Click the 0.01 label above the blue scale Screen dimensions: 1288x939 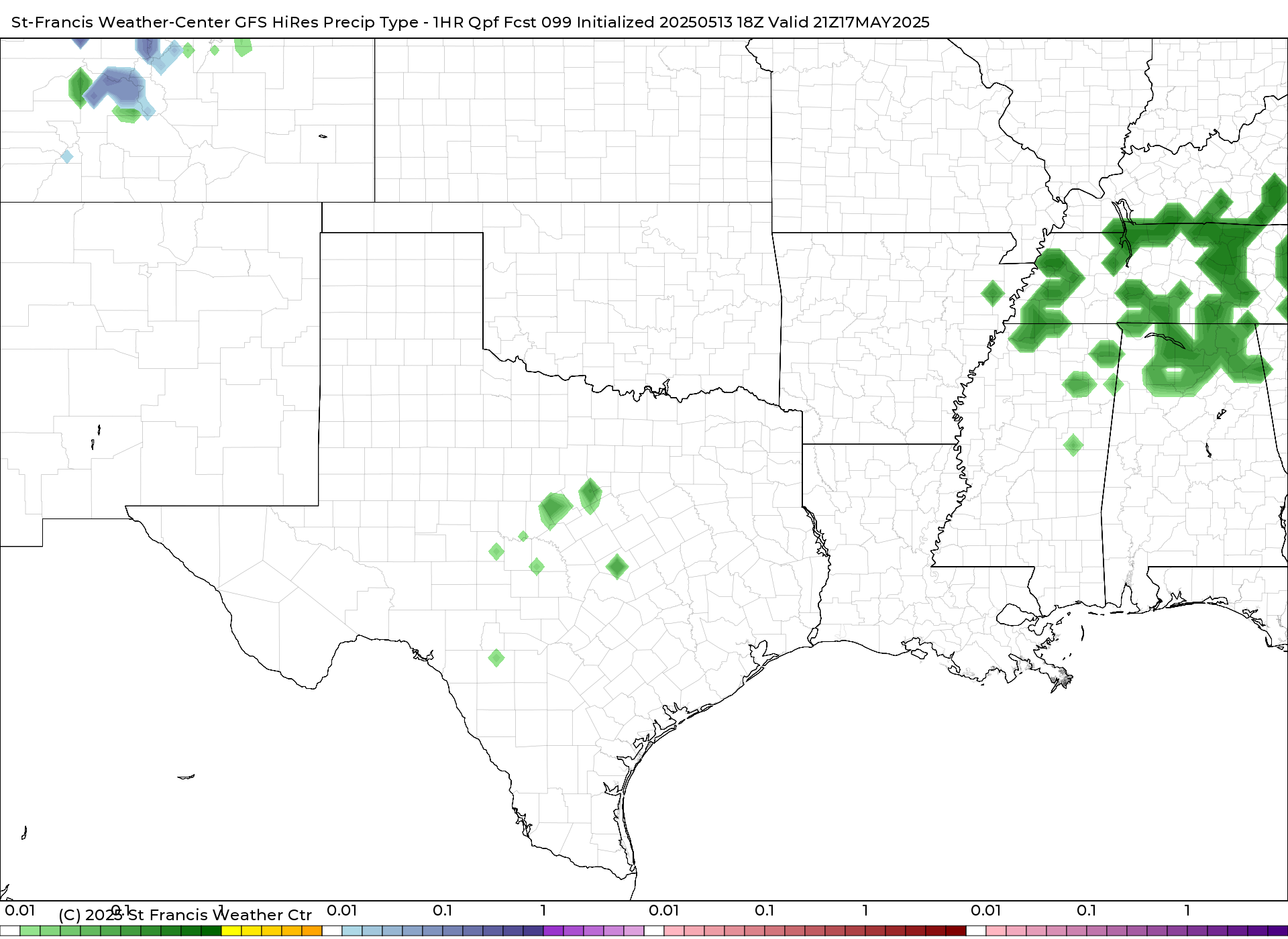point(342,910)
